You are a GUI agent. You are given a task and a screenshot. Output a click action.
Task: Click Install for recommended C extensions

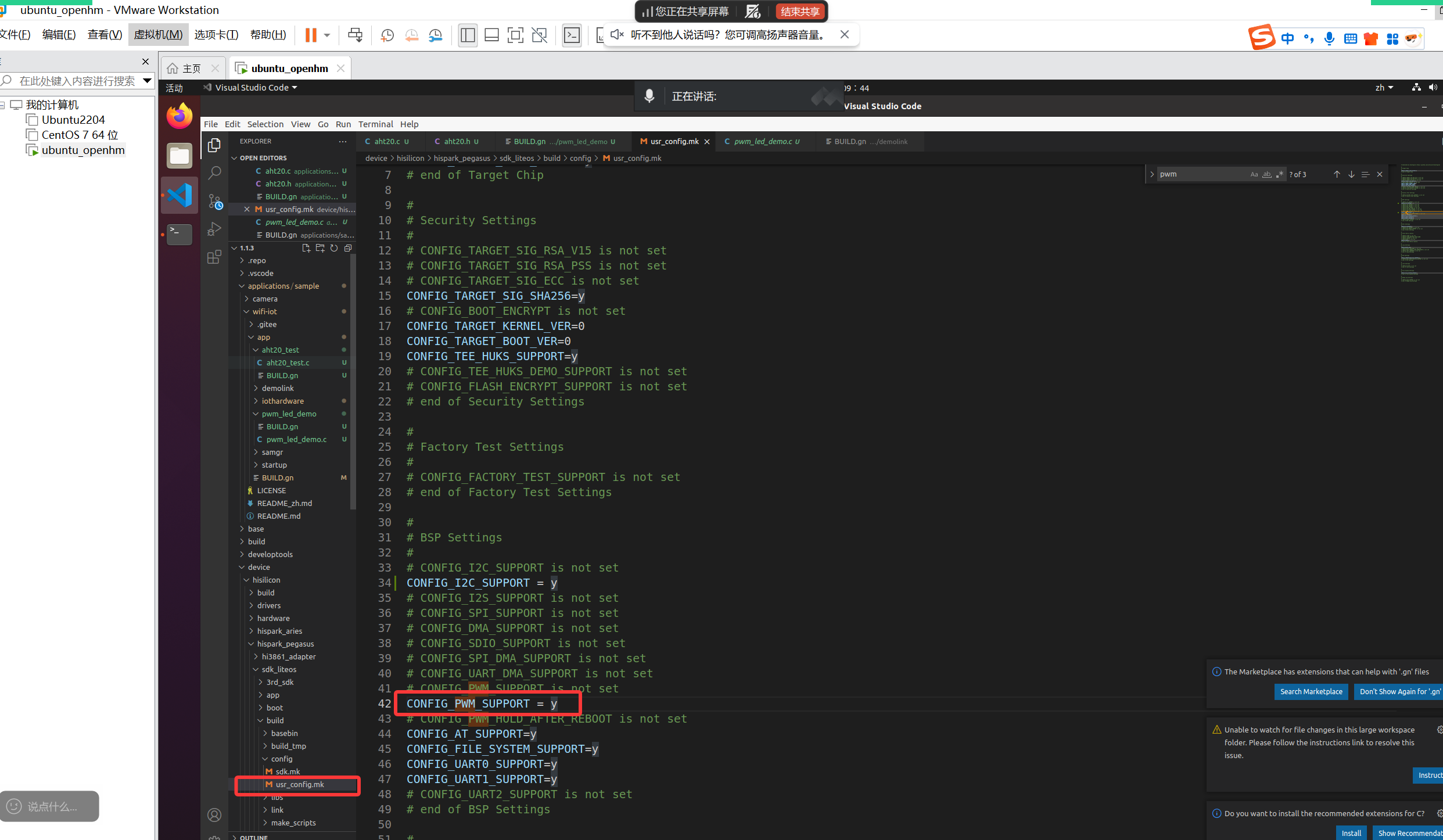[1351, 833]
